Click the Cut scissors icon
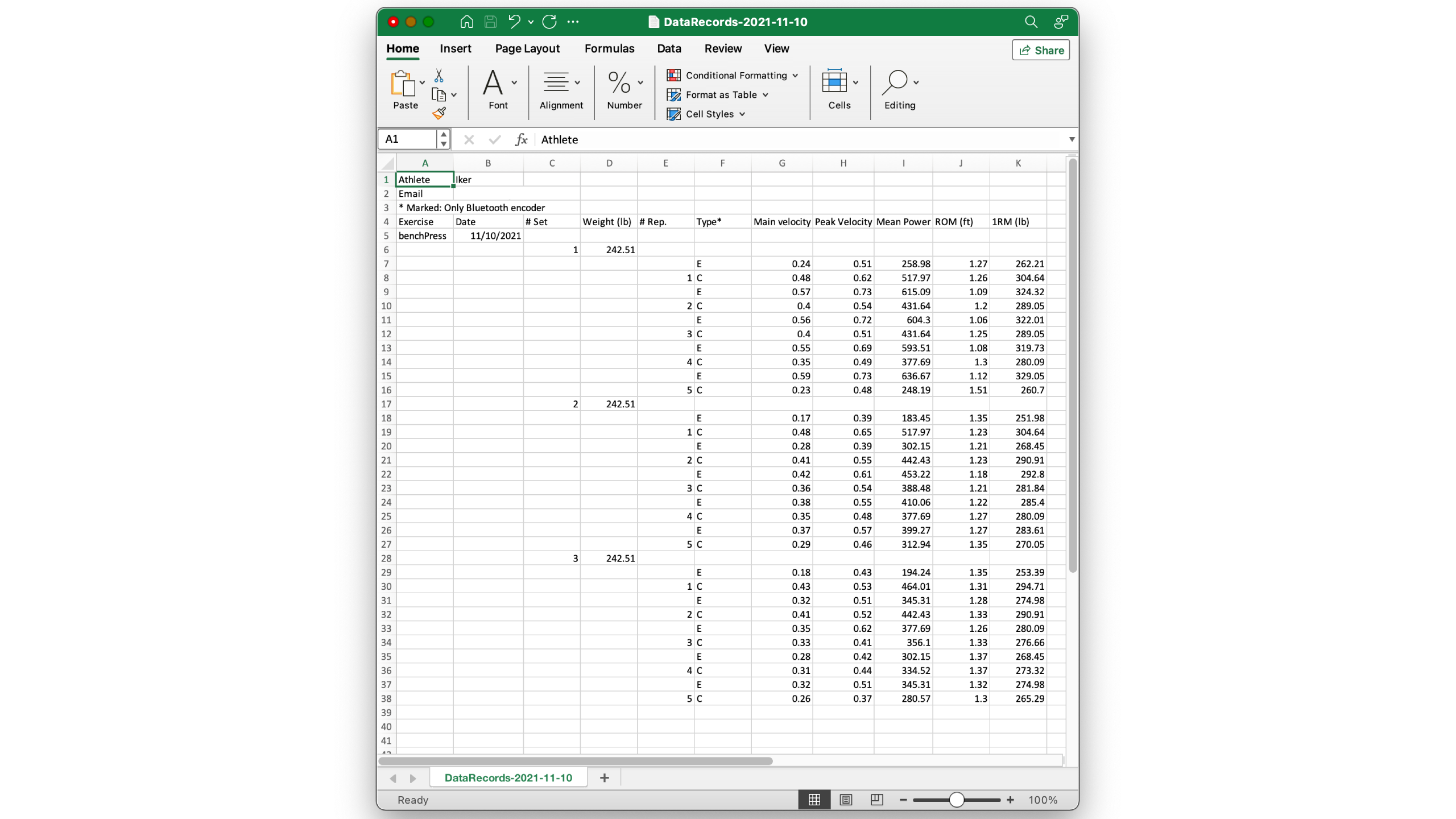1456x819 pixels. [439, 76]
